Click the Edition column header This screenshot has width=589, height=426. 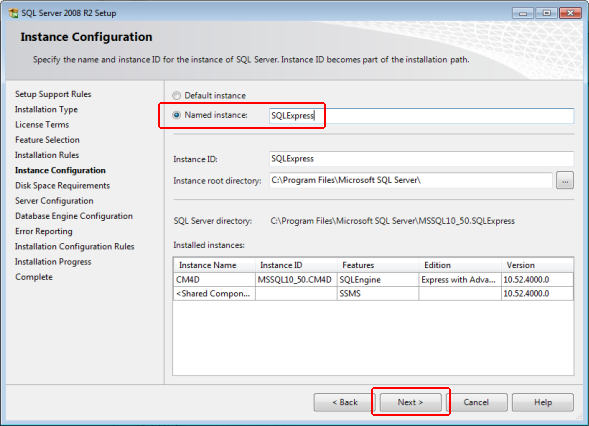(460, 265)
